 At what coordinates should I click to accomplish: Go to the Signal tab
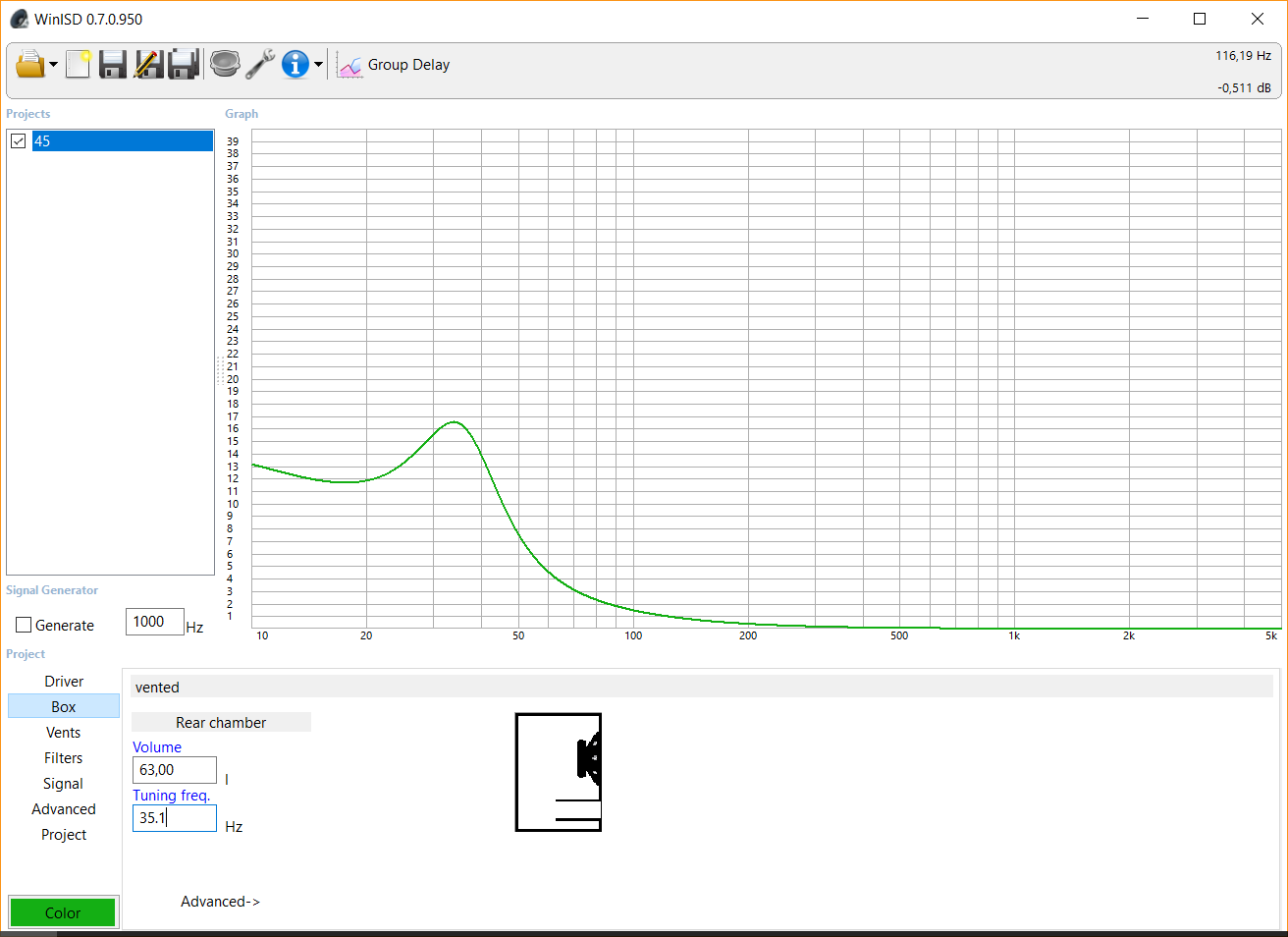pos(64,784)
